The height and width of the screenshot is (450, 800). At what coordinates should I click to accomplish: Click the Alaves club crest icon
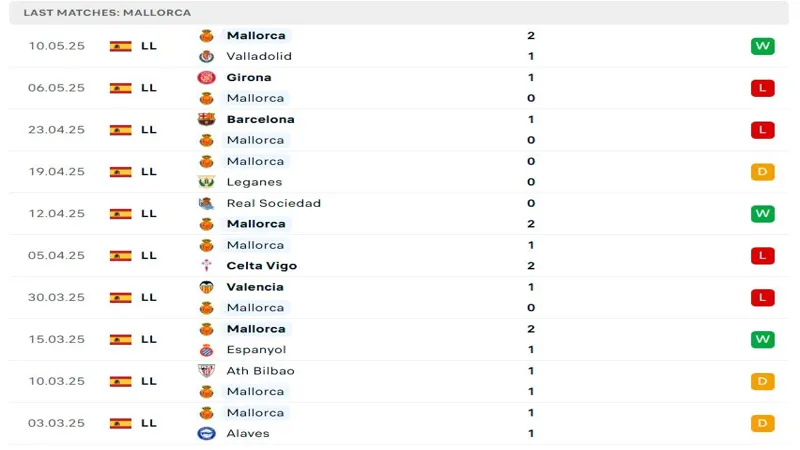[x=207, y=434]
